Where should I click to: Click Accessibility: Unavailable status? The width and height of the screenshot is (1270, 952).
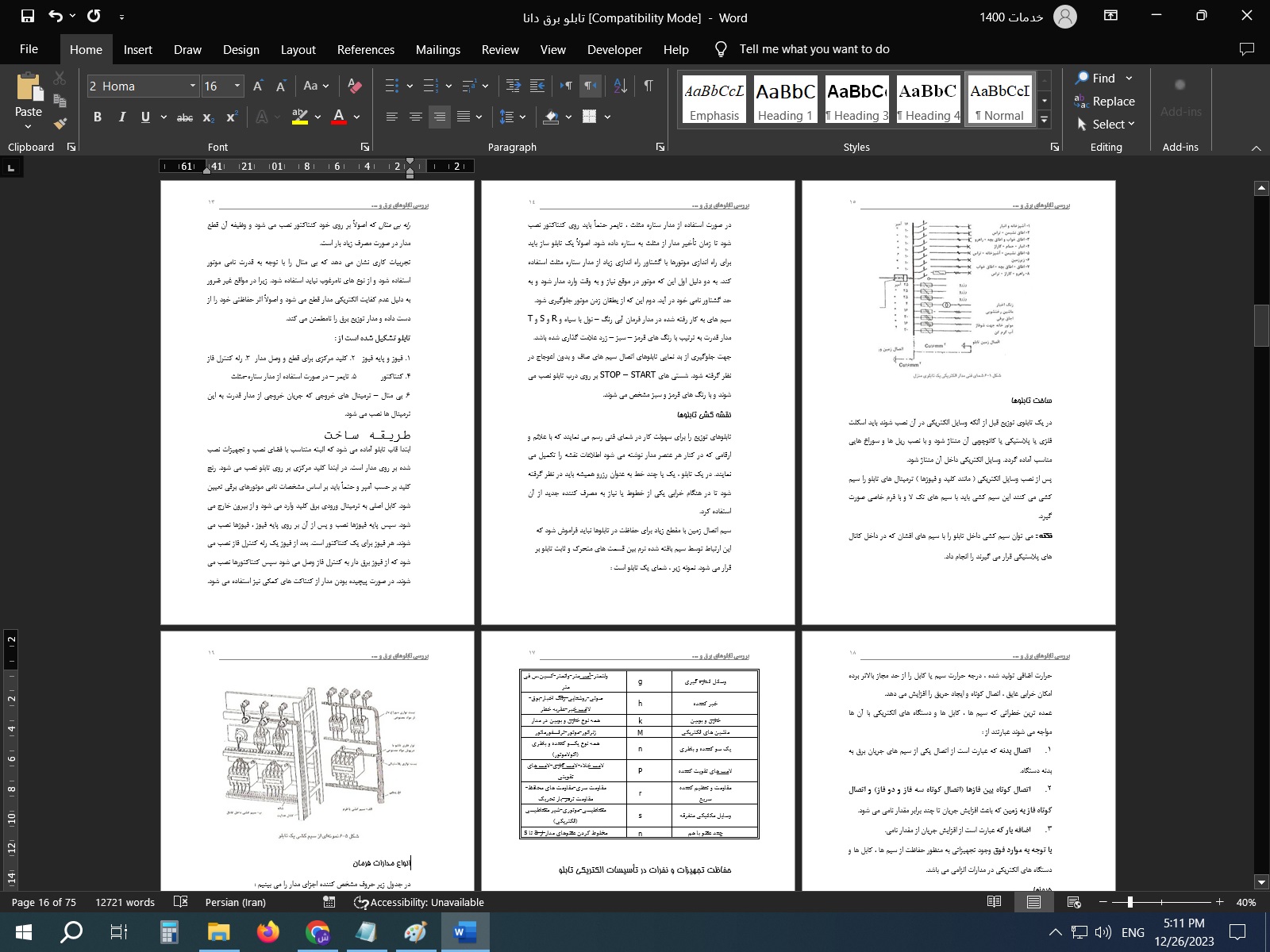(419, 902)
